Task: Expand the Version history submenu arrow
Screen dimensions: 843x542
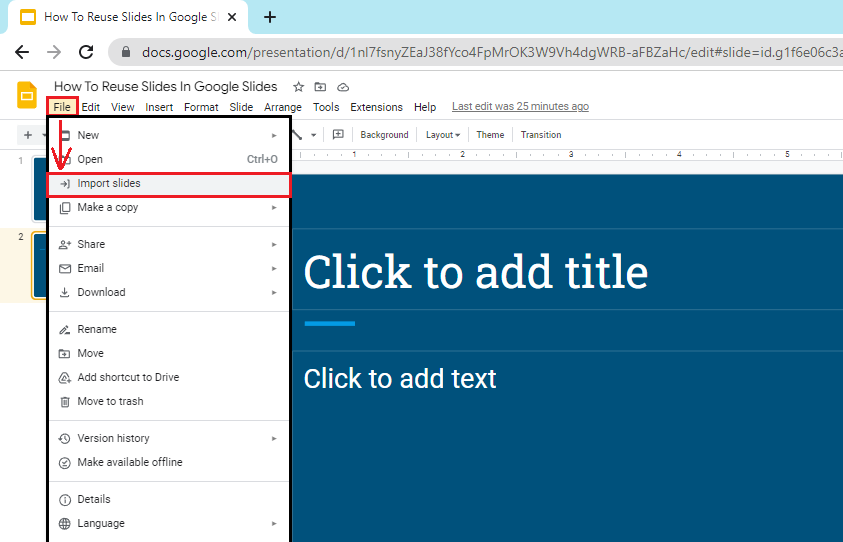Action: click(x=274, y=438)
